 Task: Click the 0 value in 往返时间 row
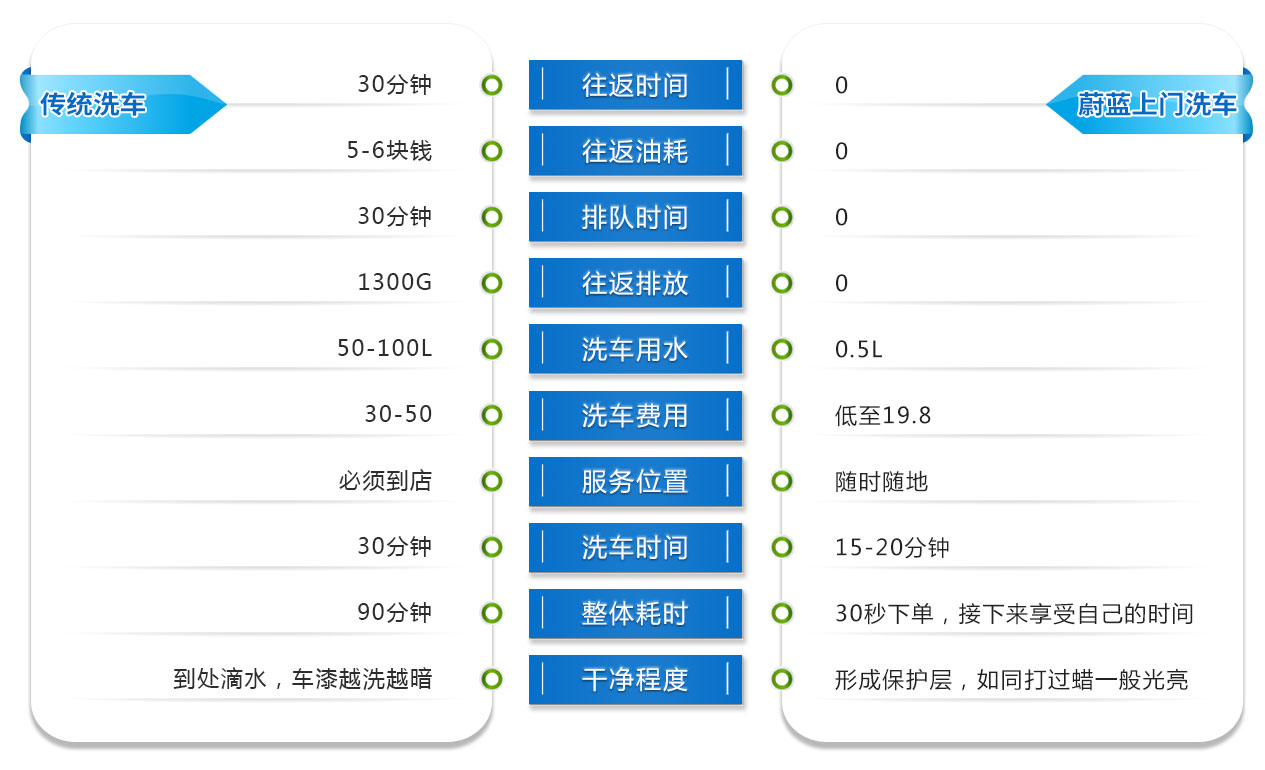pos(841,85)
